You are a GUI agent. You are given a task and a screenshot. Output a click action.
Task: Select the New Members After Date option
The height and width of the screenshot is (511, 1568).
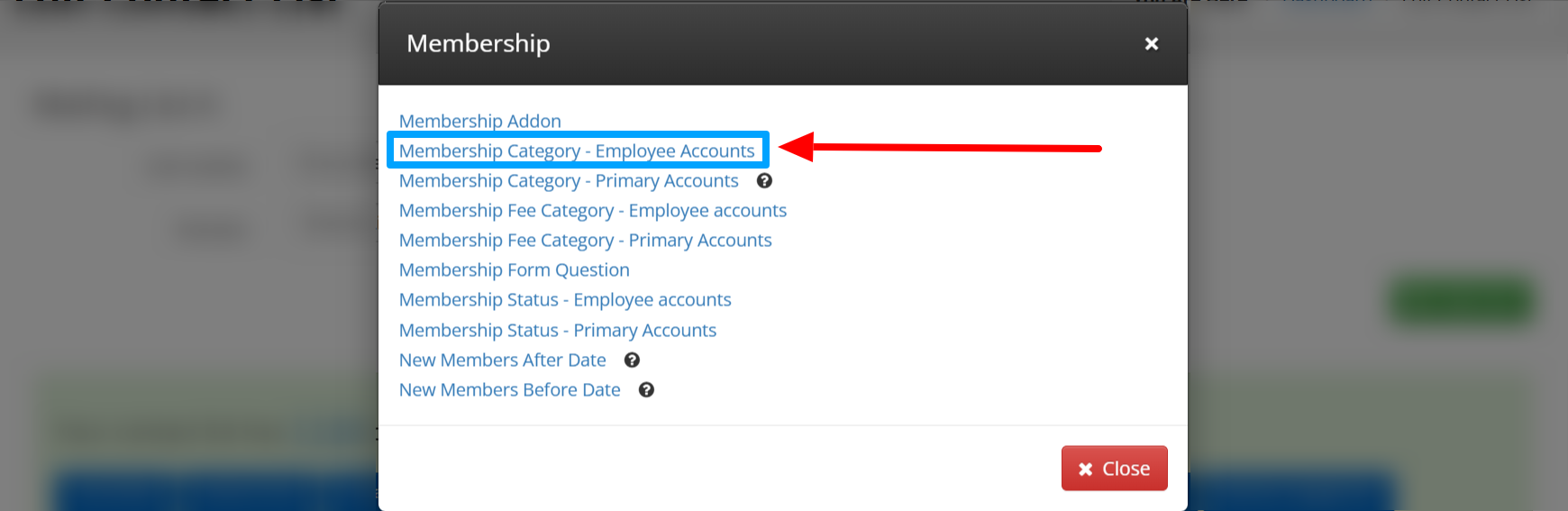pos(503,360)
